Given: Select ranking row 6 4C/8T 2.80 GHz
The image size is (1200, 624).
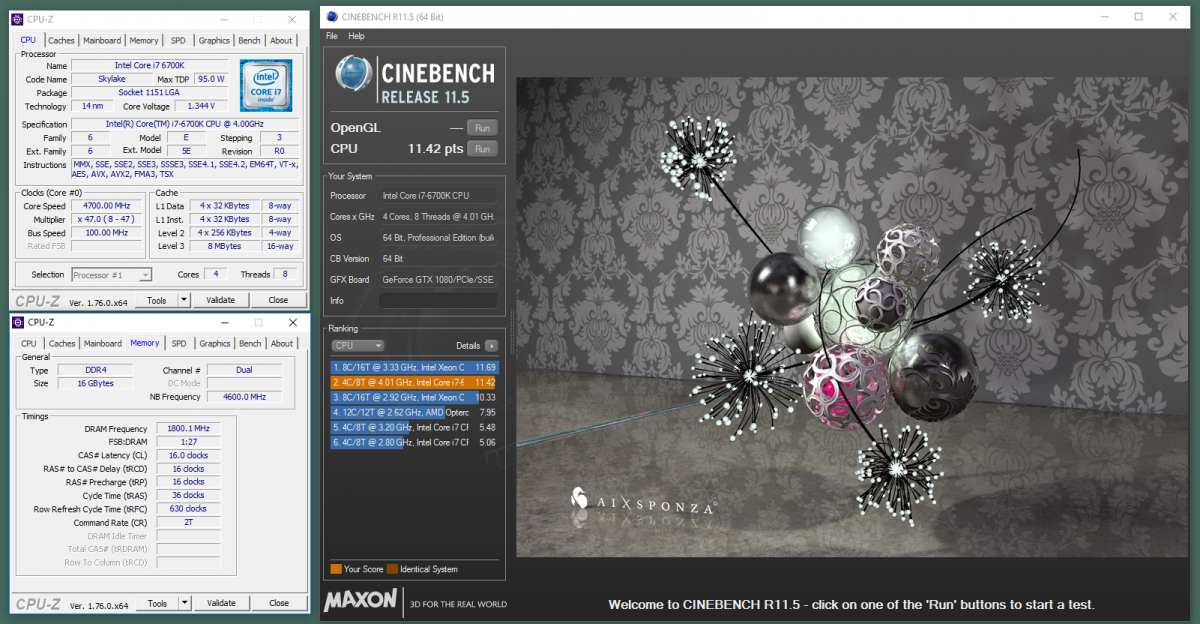Looking at the screenshot, I should tap(414, 442).
